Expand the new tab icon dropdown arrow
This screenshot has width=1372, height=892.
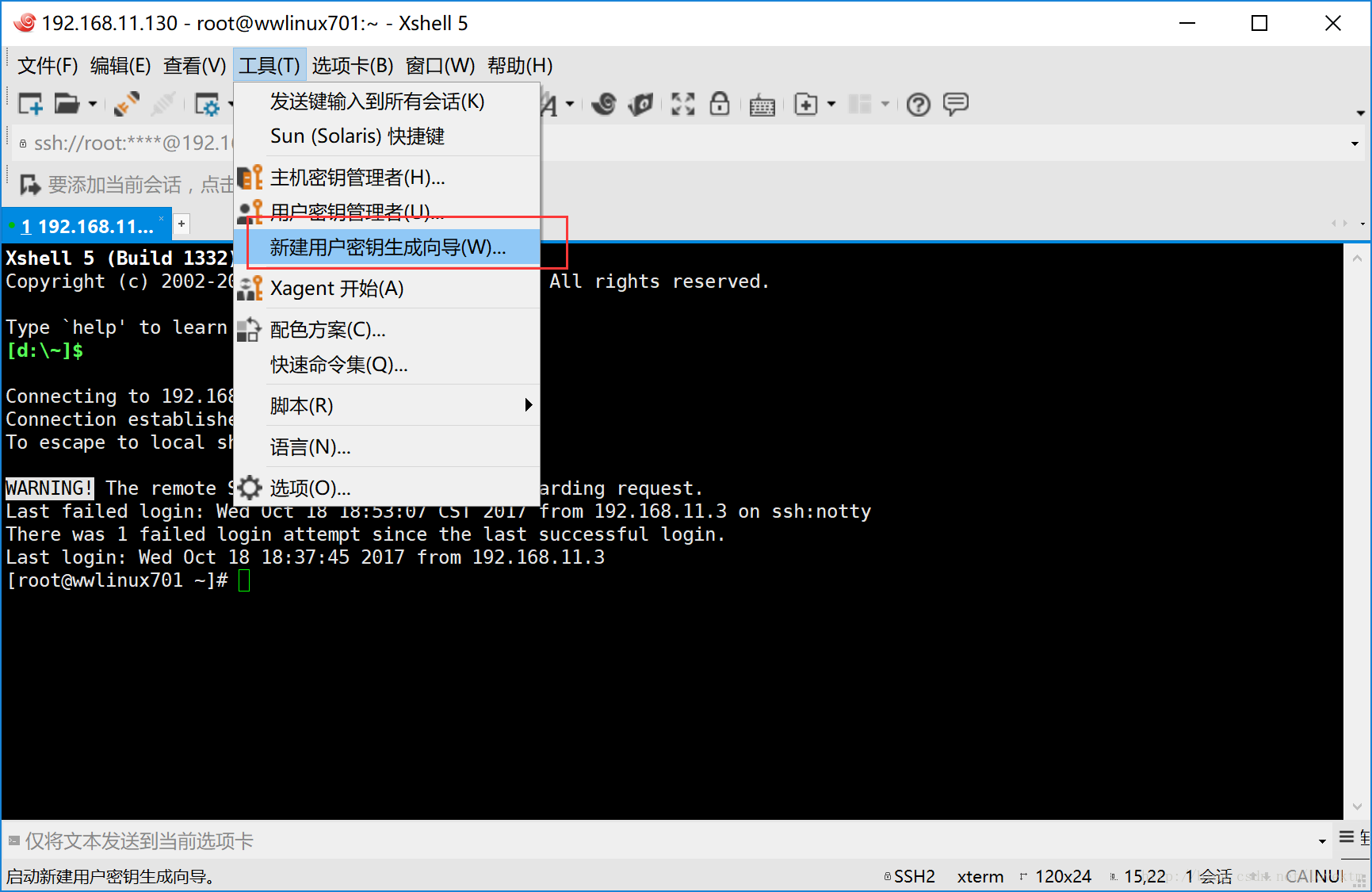[831, 104]
